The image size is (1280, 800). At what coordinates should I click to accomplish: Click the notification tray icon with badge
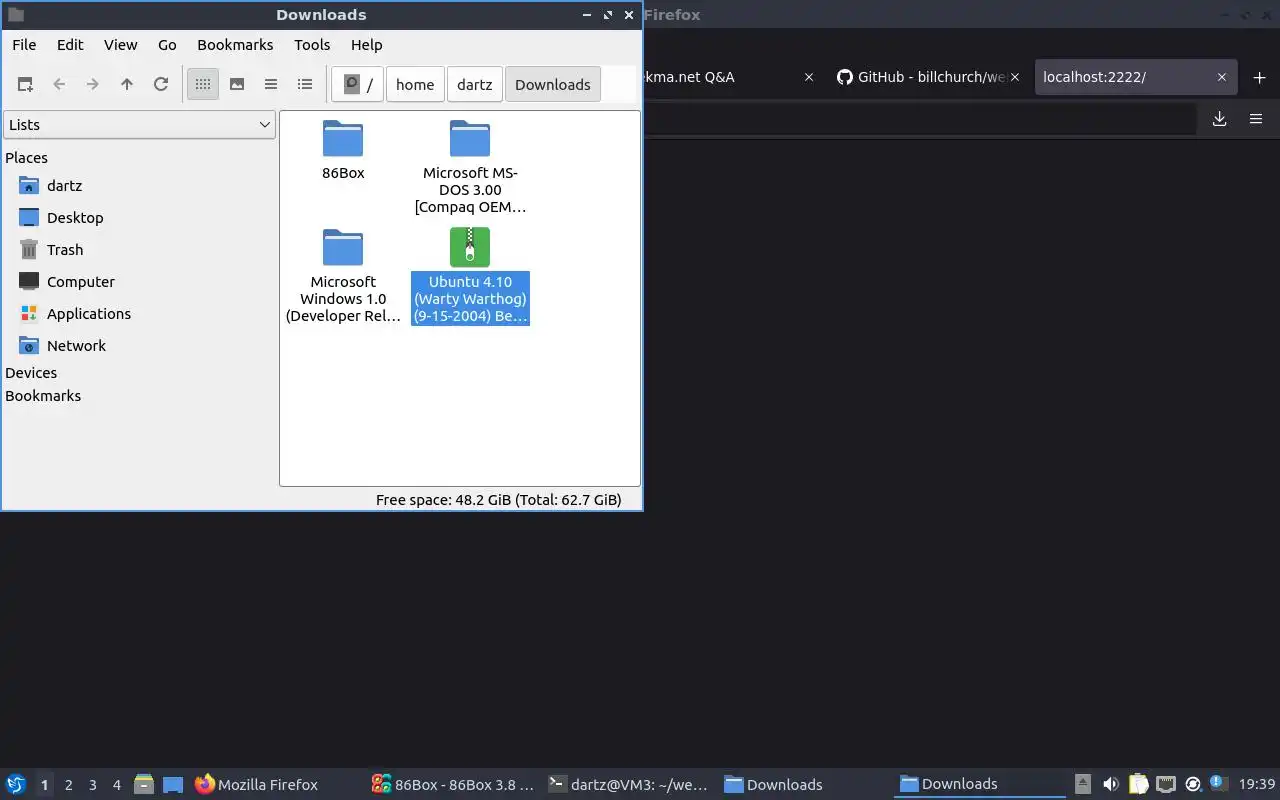(1218, 783)
